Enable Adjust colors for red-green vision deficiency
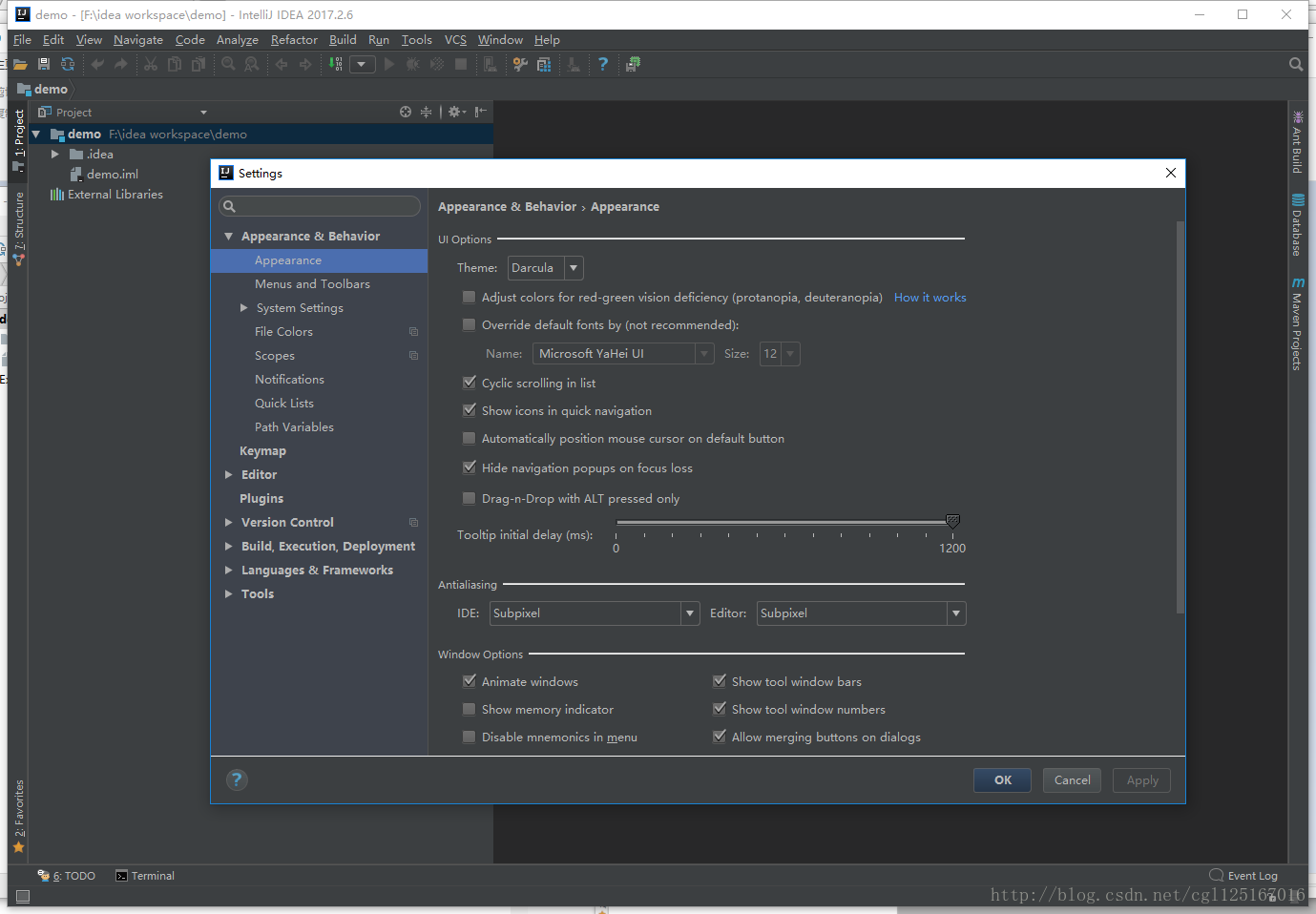This screenshot has height=914, width=1316. point(469,297)
